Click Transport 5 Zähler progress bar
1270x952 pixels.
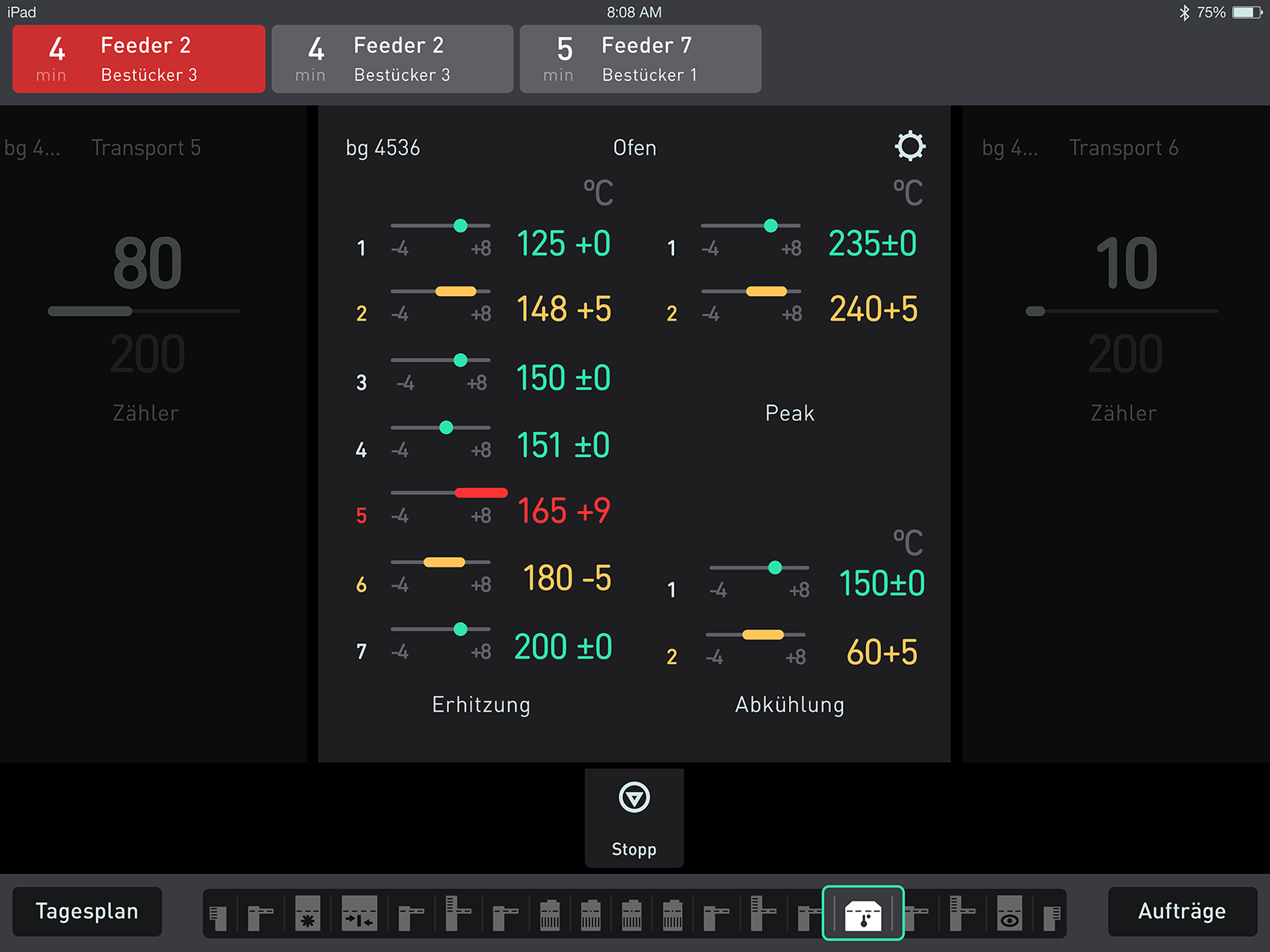(x=144, y=311)
